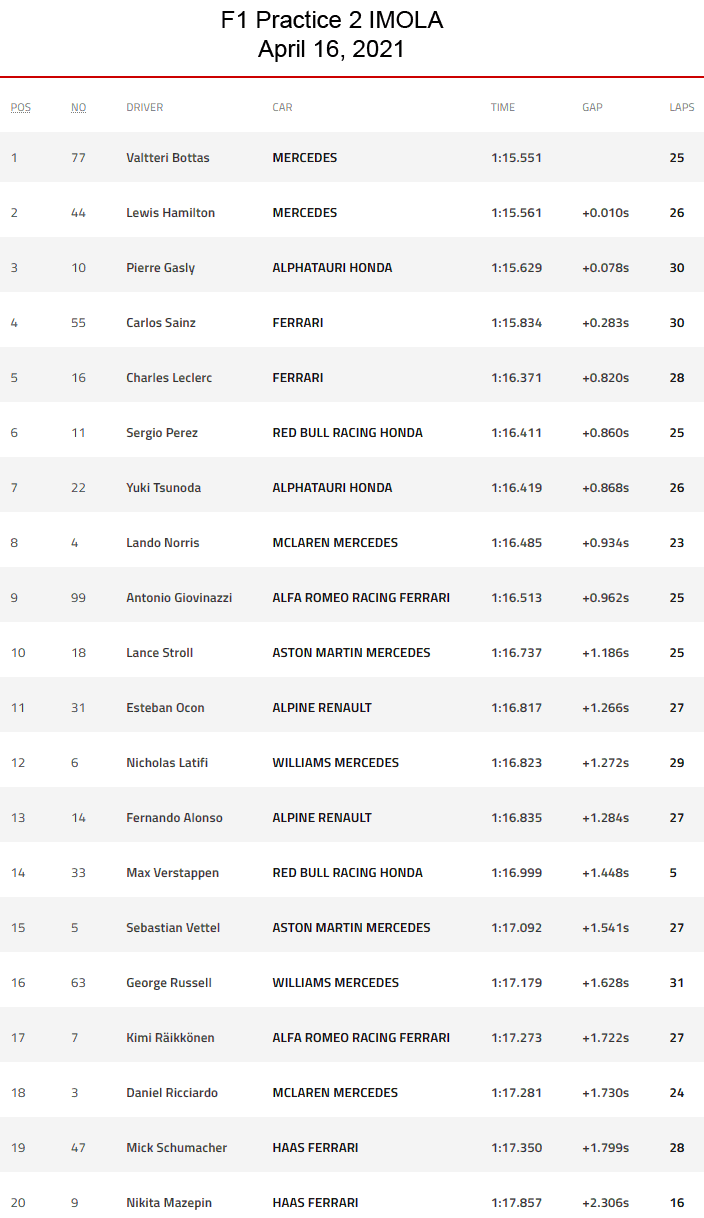The width and height of the screenshot is (704, 1218).
Task: Click the LAPS column header
Action: (681, 107)
